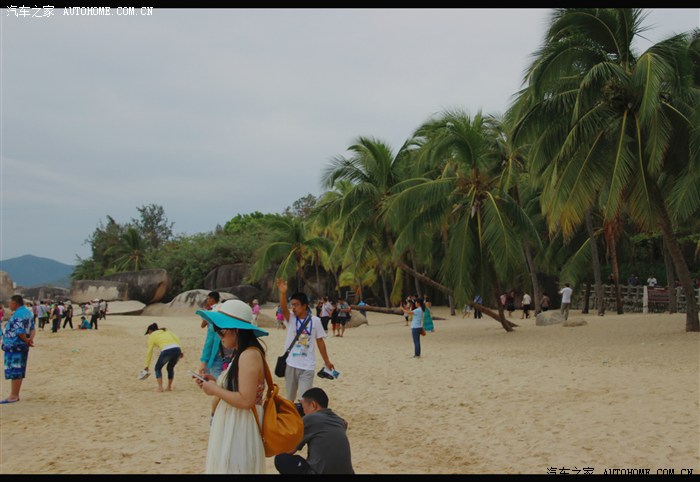Screen dimensions: 700x482
Task: Select the woman in yellow shirt bending down
Action: 163,350
